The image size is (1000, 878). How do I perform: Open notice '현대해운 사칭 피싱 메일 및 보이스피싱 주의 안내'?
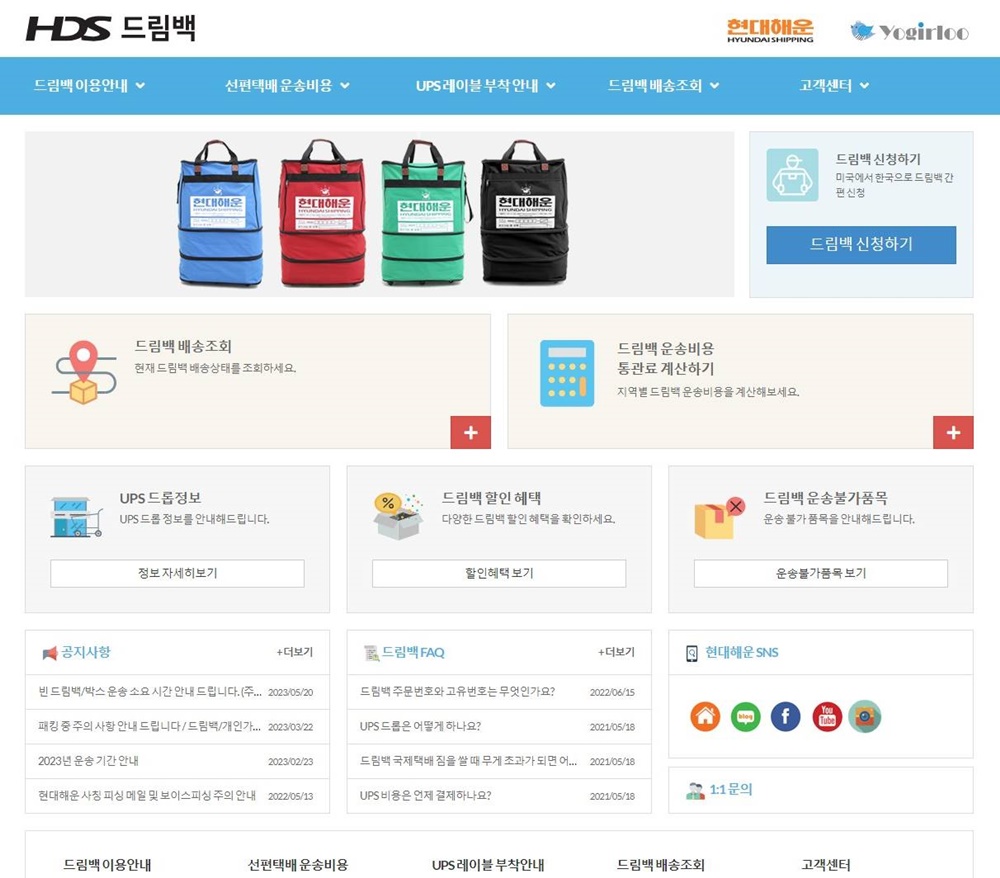(x=147, y=795)
